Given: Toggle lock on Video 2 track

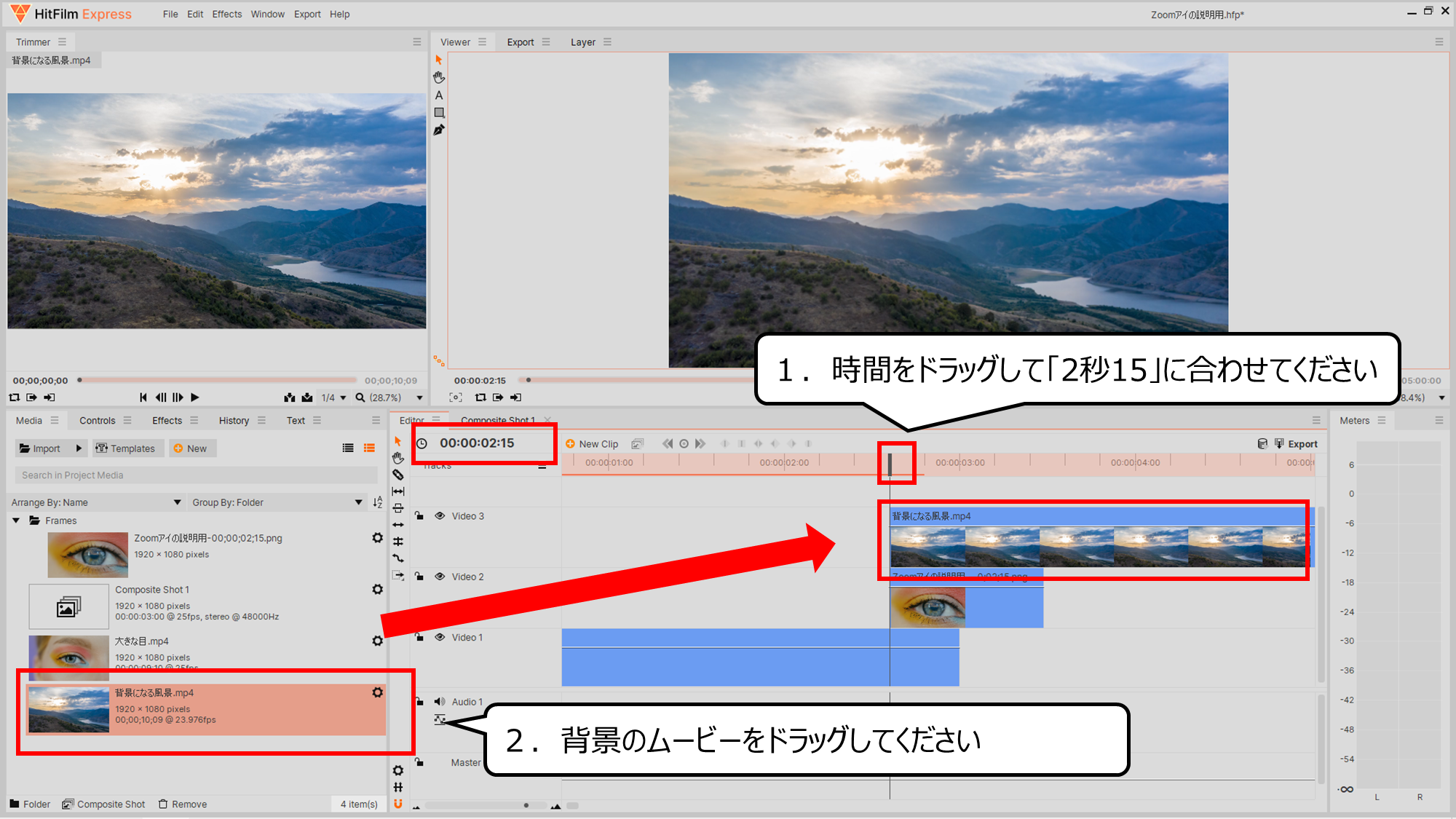Looking at the screenshot, I should pyautogui.click(x=419, y=577).
